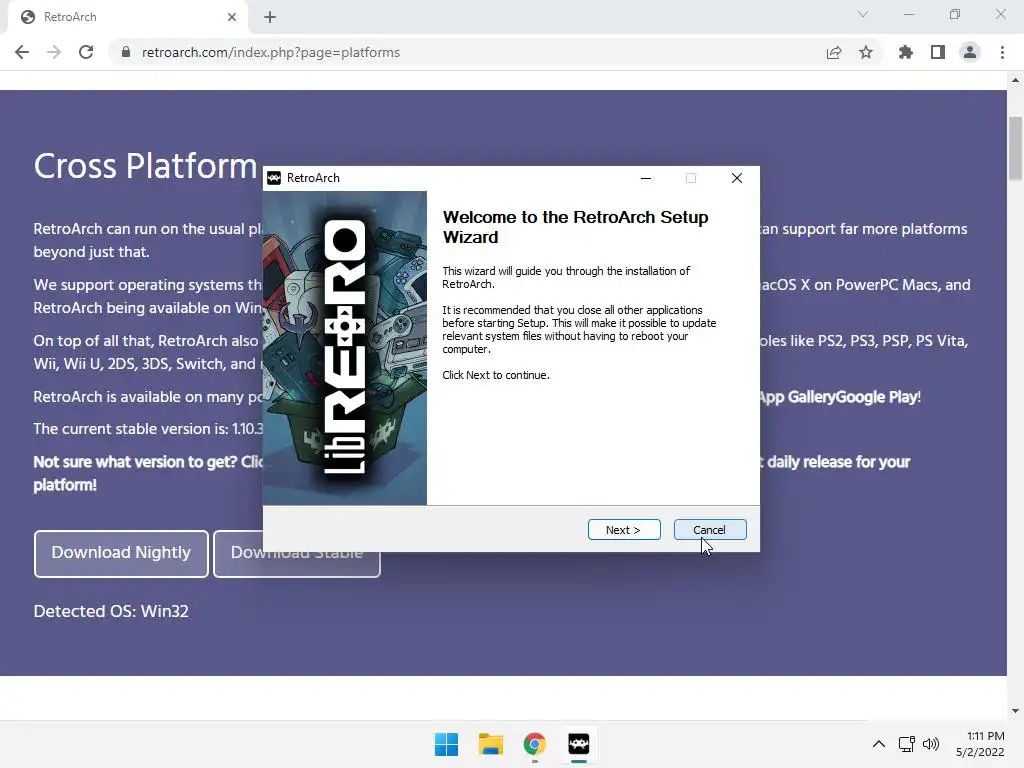This screenshot has width=1024, height=768.
Task: Click RetroArch installer taskbar icon
Action: (579, 744)
